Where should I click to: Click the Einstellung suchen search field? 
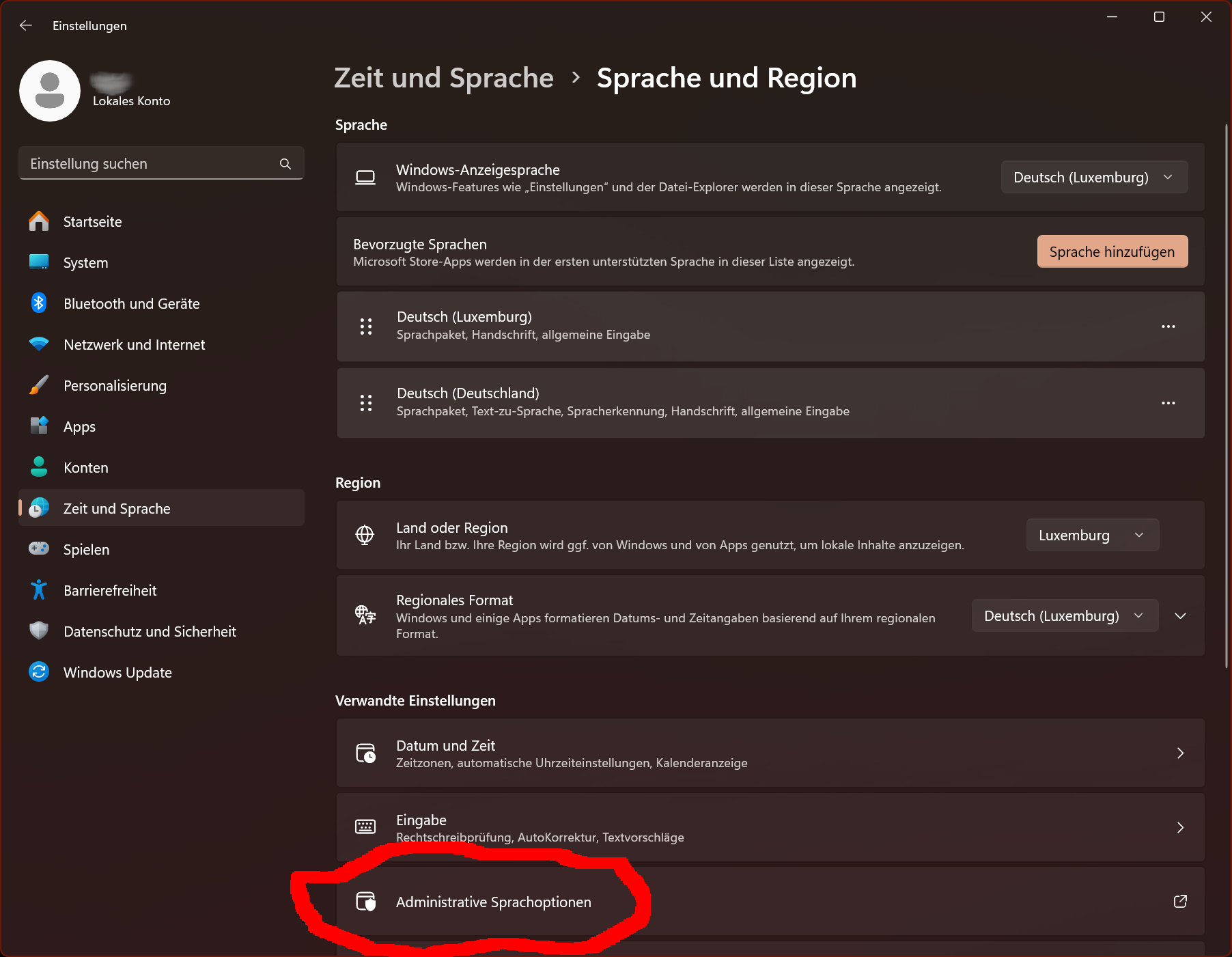tap(150, 164)
